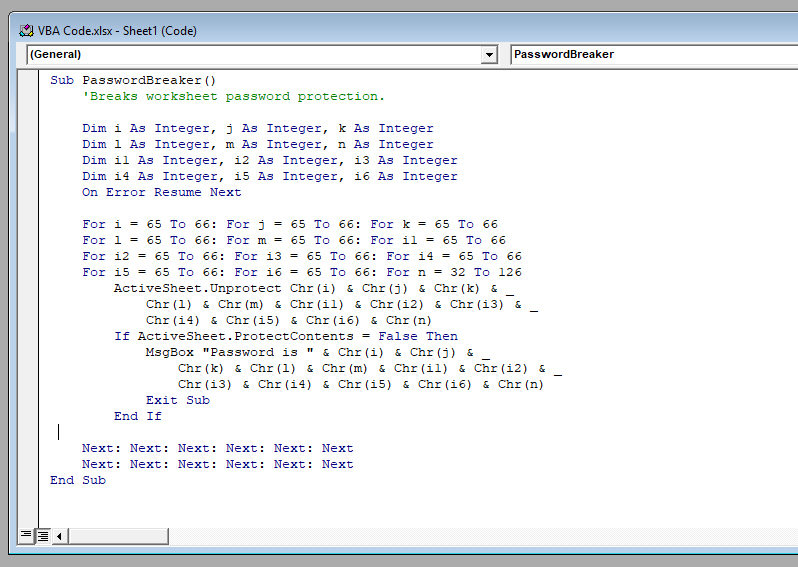Open the (General) object dropdown arrow
The height and width of the screenshot is (567, 798).
coord(489,54)
